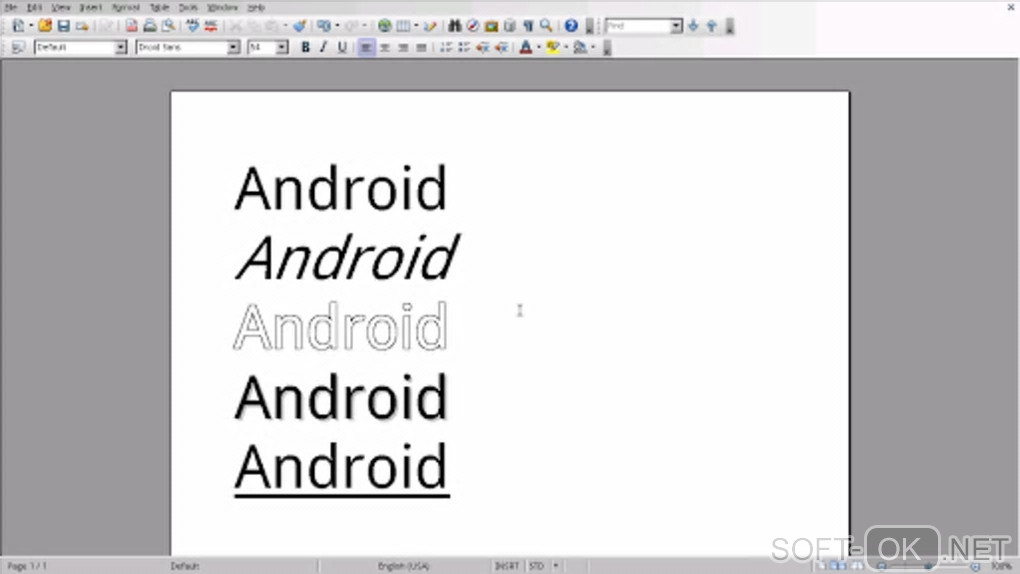This screenshot has width=1020, height=574.
Task: Open the Highlighting color dropdown arrow
Action: point(565,48)
